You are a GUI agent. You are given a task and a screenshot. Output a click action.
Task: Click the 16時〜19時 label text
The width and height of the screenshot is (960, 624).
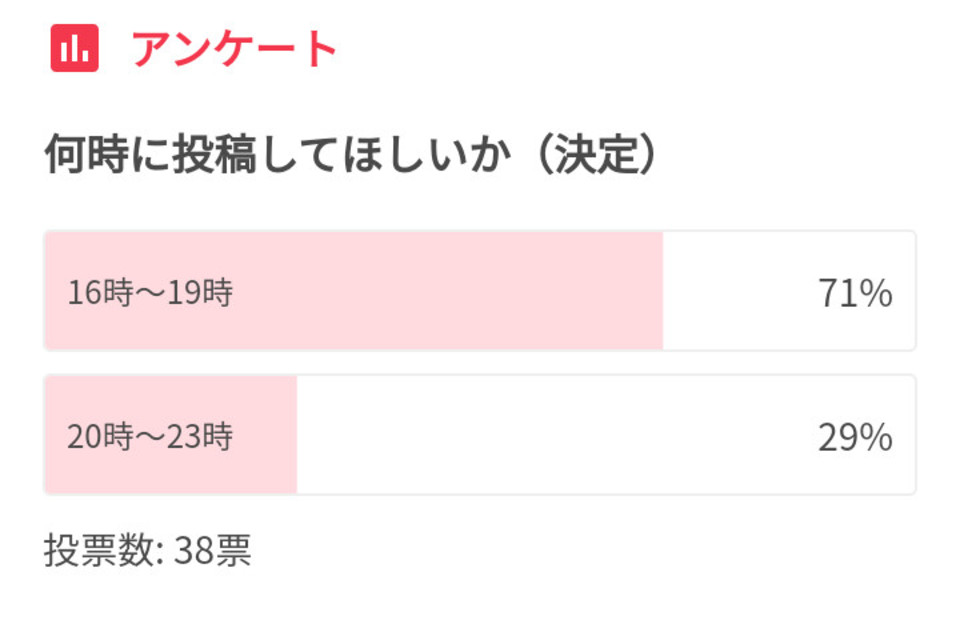point(150,292)
